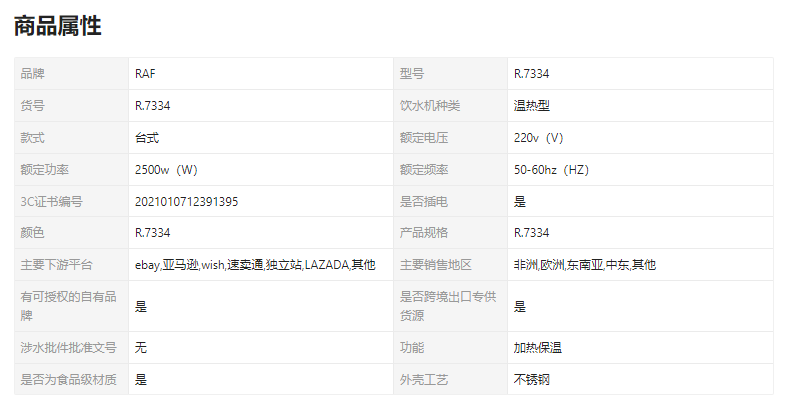The height and width of the screenshot is (414, 789).
Task: Click the 商品属性 heading
Action: pos(58,27)
